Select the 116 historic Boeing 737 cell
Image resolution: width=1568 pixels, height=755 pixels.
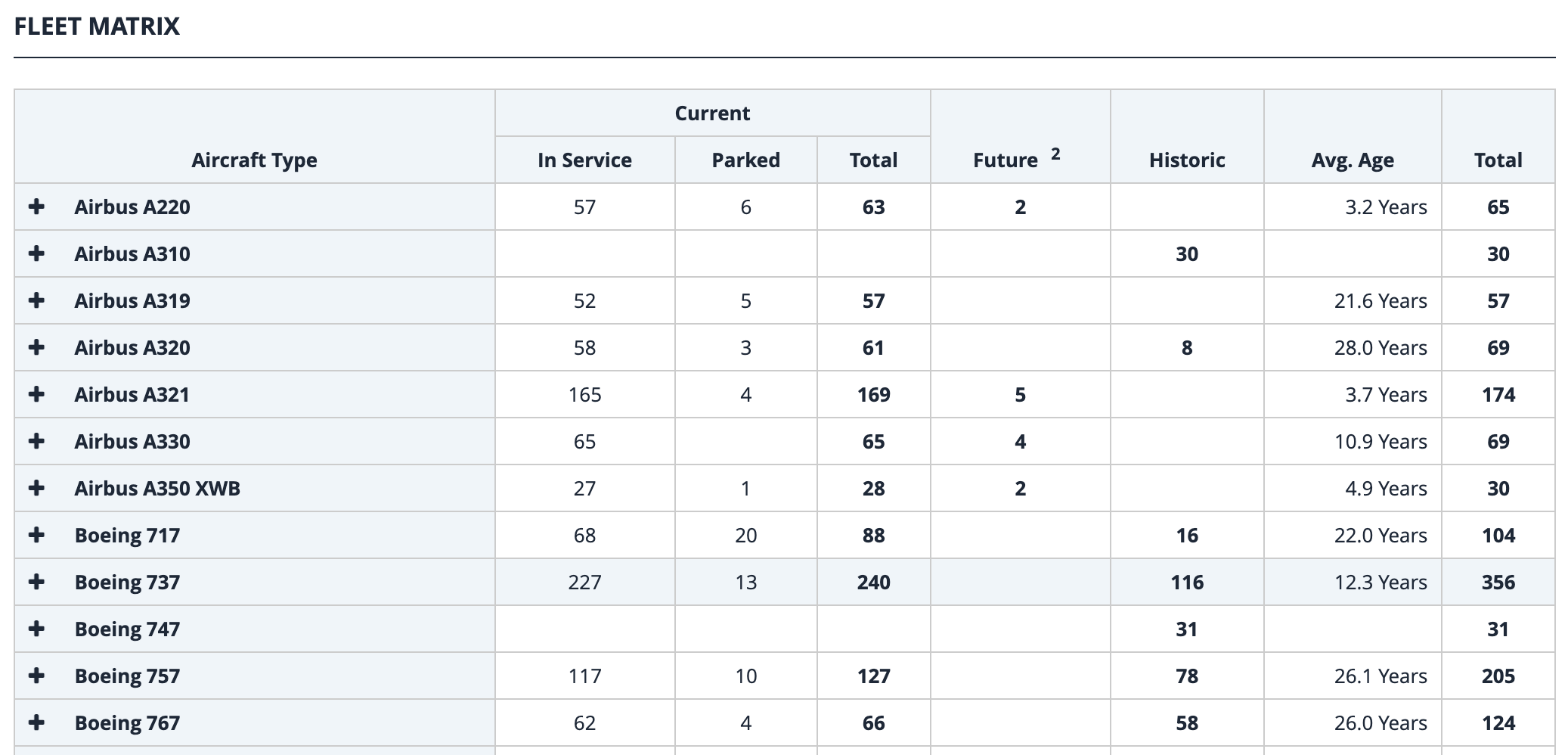(1187, 583)
